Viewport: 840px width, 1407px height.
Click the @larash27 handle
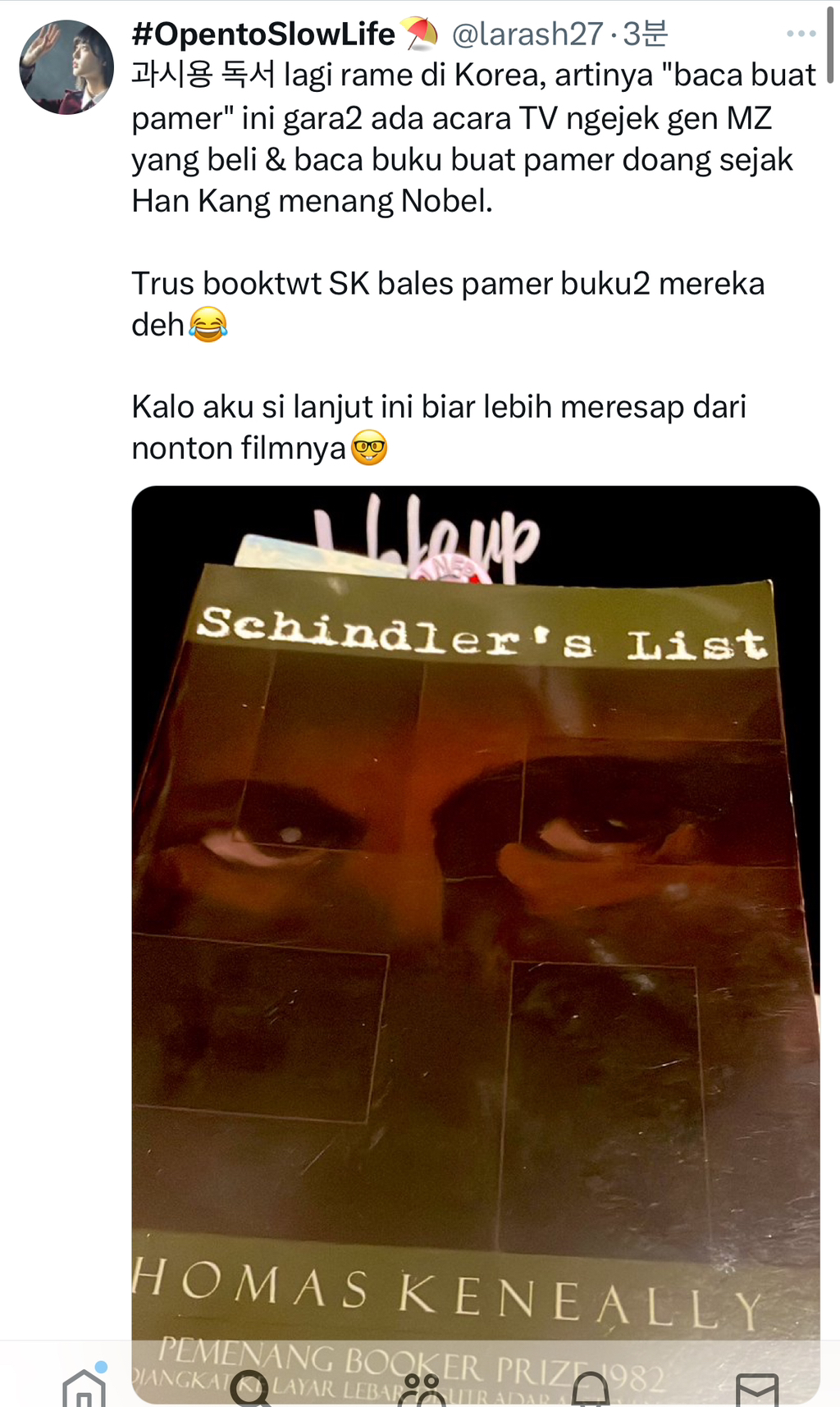tap(527, 34)
